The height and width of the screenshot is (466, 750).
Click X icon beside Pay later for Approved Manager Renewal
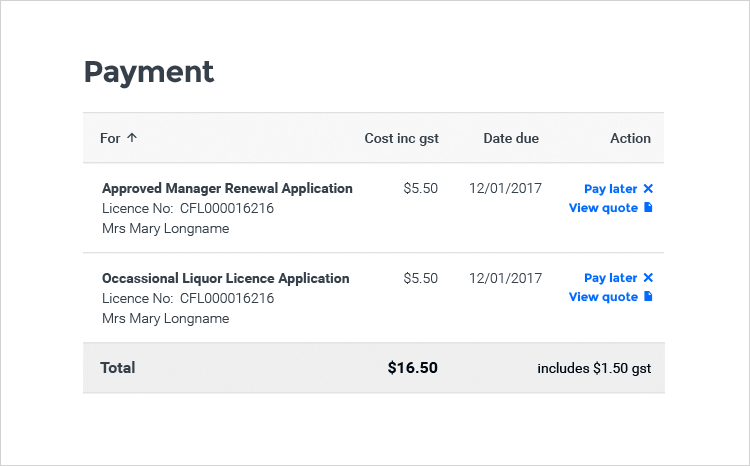648,189
